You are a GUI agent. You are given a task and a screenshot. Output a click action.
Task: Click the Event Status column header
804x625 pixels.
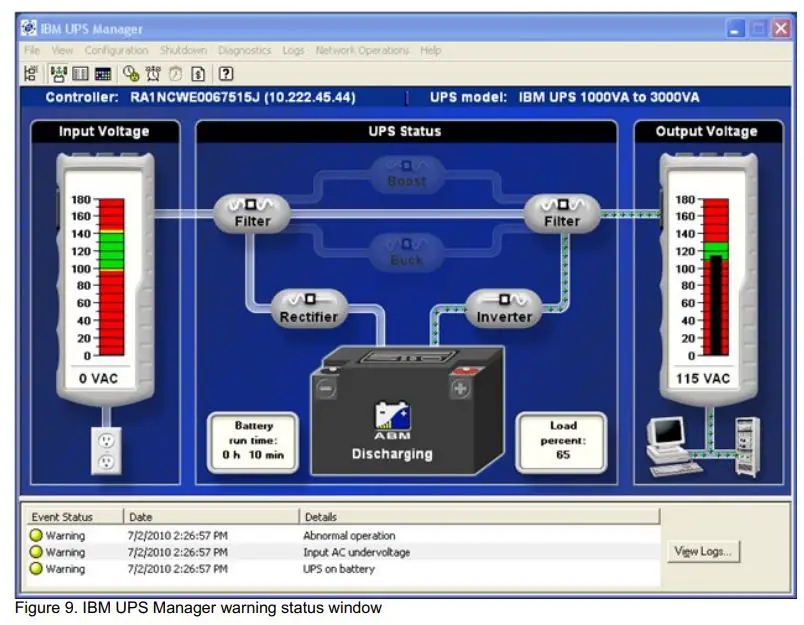pyautogui.click(x=75, y=516)
